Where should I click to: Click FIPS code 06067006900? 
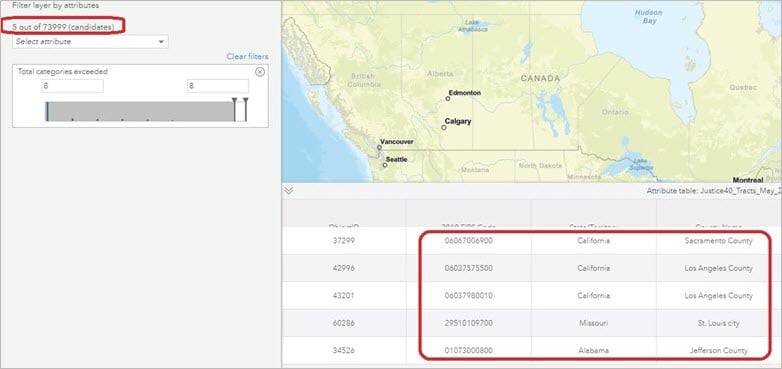(x=469, y=241)
